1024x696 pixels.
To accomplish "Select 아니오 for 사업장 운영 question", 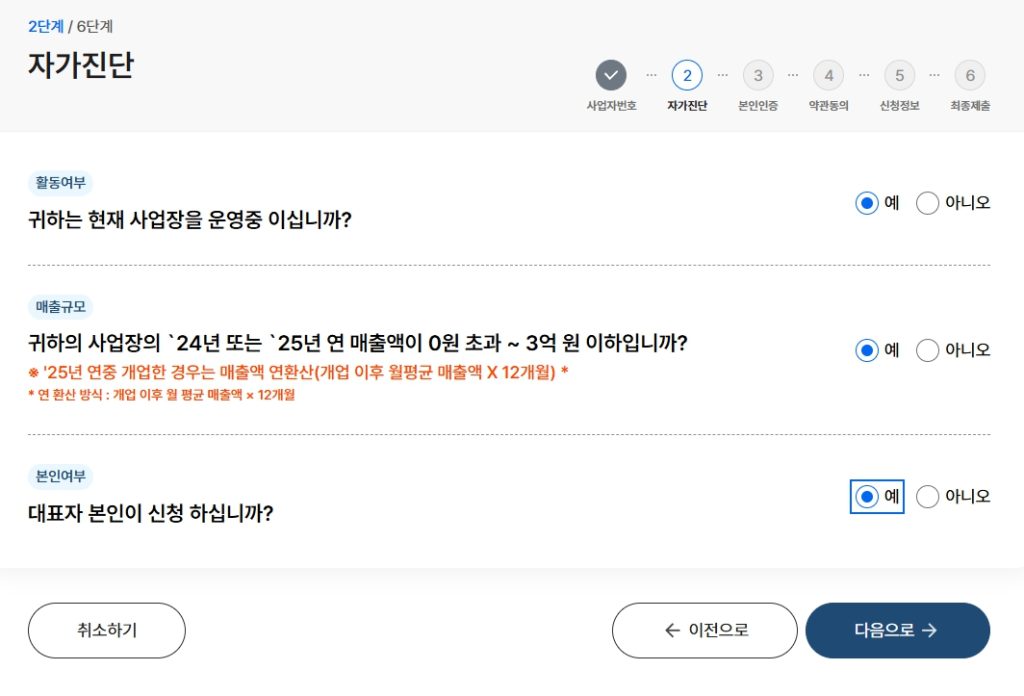I will click(x=927, y=203).
